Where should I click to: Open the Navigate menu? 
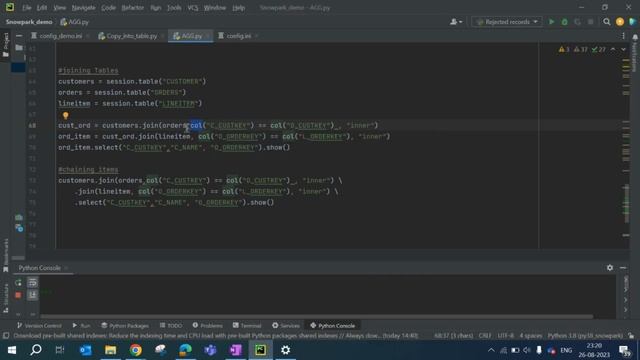pyautogui.click(x=83, y=7)
